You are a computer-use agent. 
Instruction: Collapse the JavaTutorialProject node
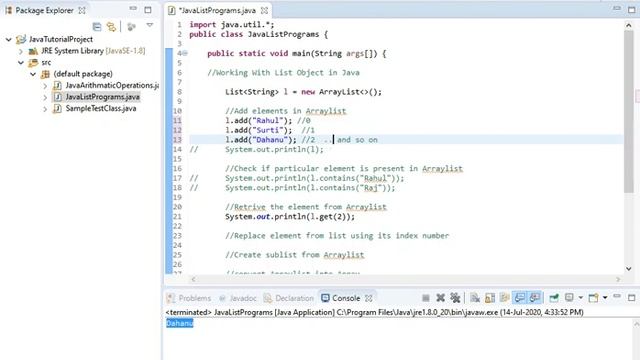tap(9, 40)
